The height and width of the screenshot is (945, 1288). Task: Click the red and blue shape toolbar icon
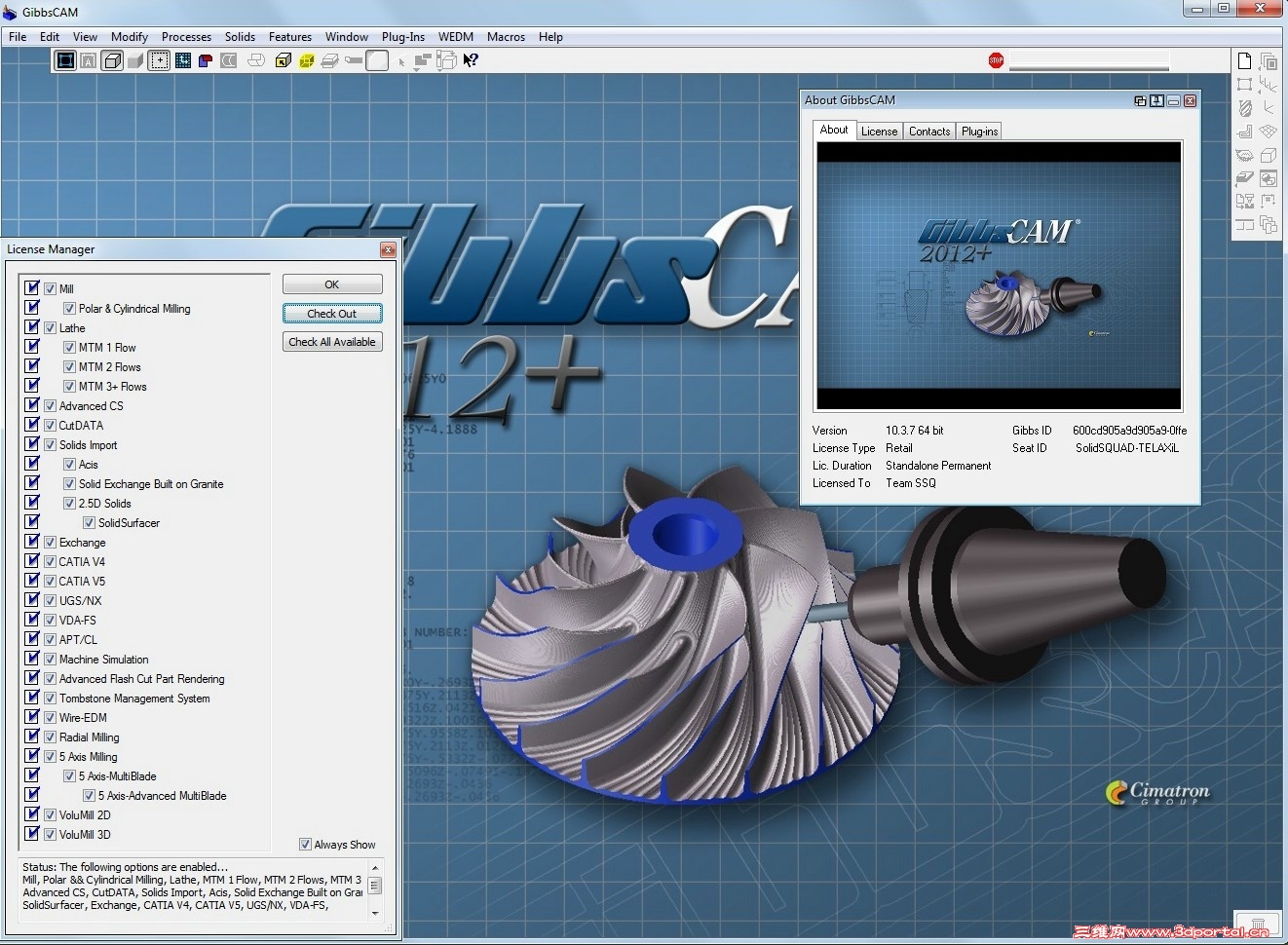tap(206, 60)
